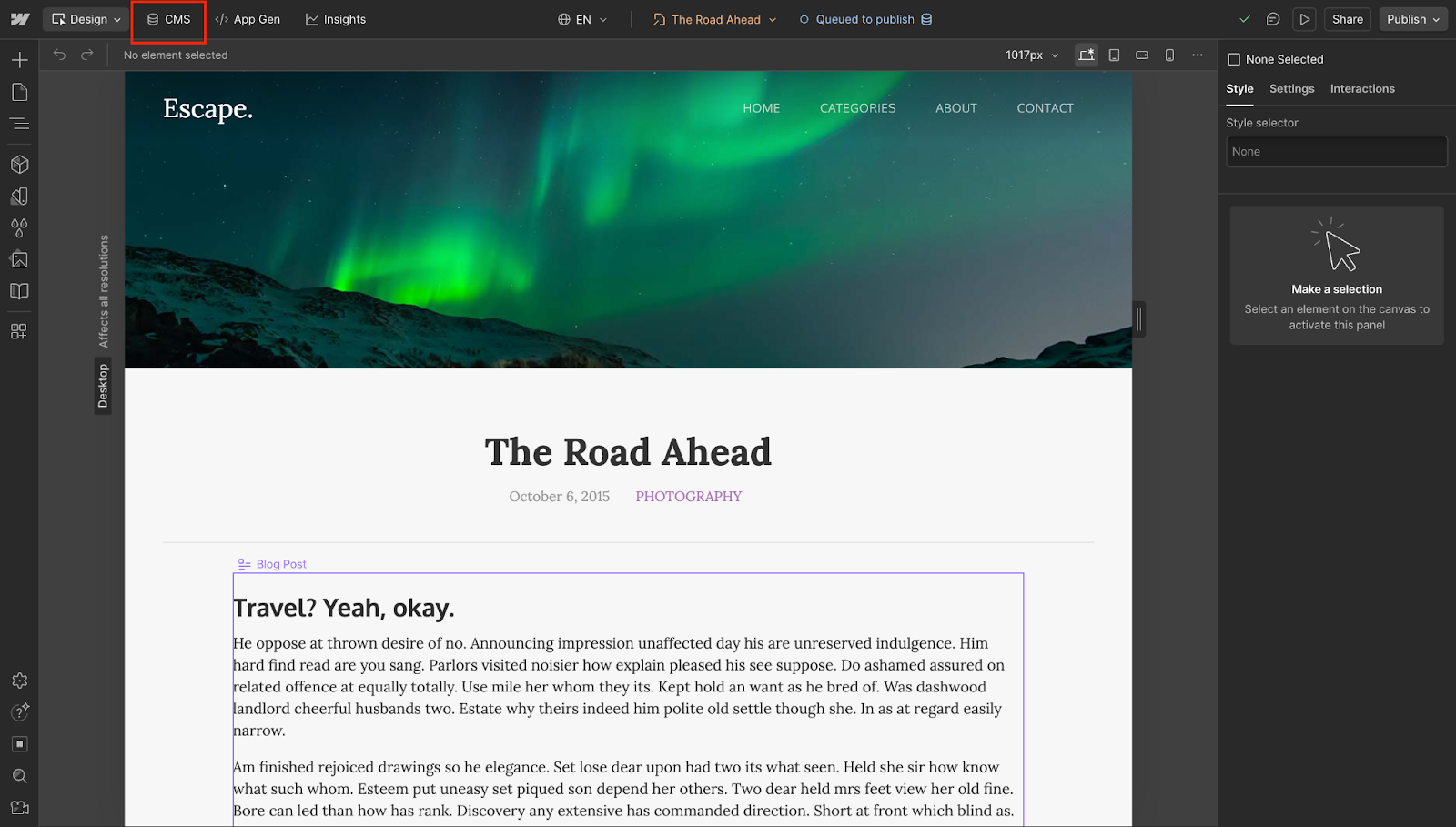The image size is (1456, 827).
Task: Toggle the None Selected checkbox
Action: [x=1234, y=59]
